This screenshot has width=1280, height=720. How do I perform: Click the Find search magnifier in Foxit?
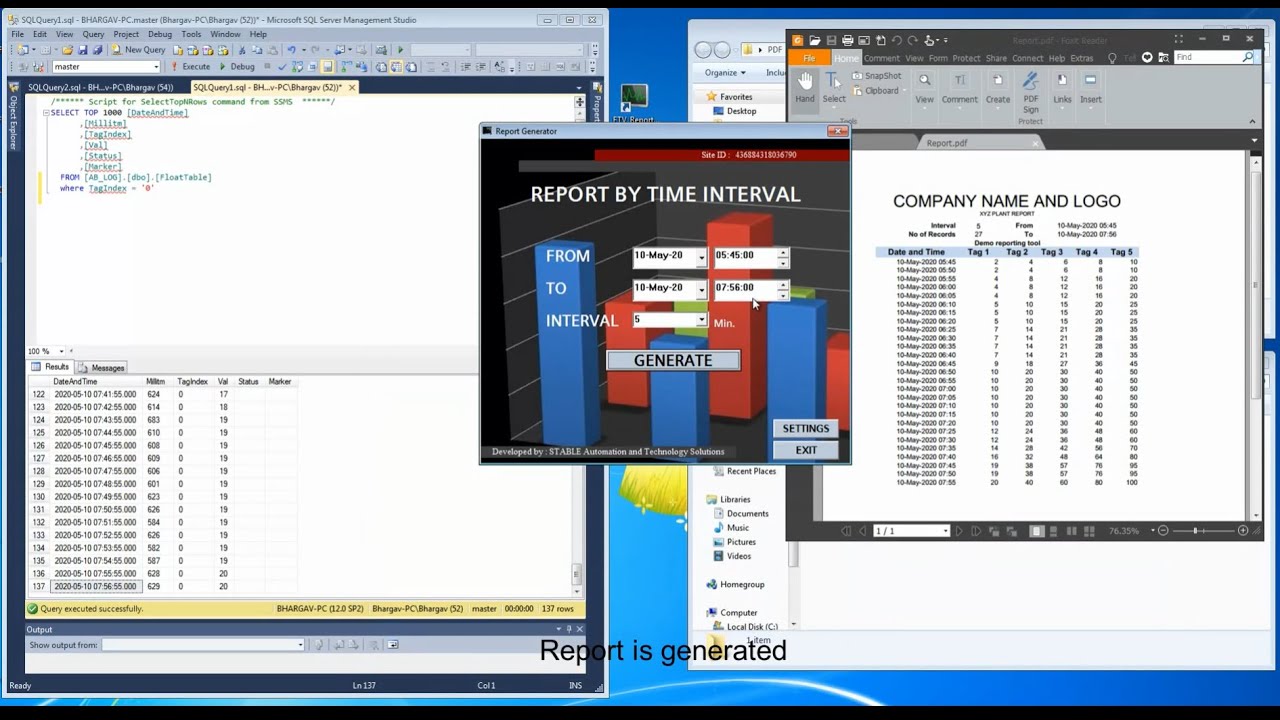pyautogui.click(x=1248, y=58)
